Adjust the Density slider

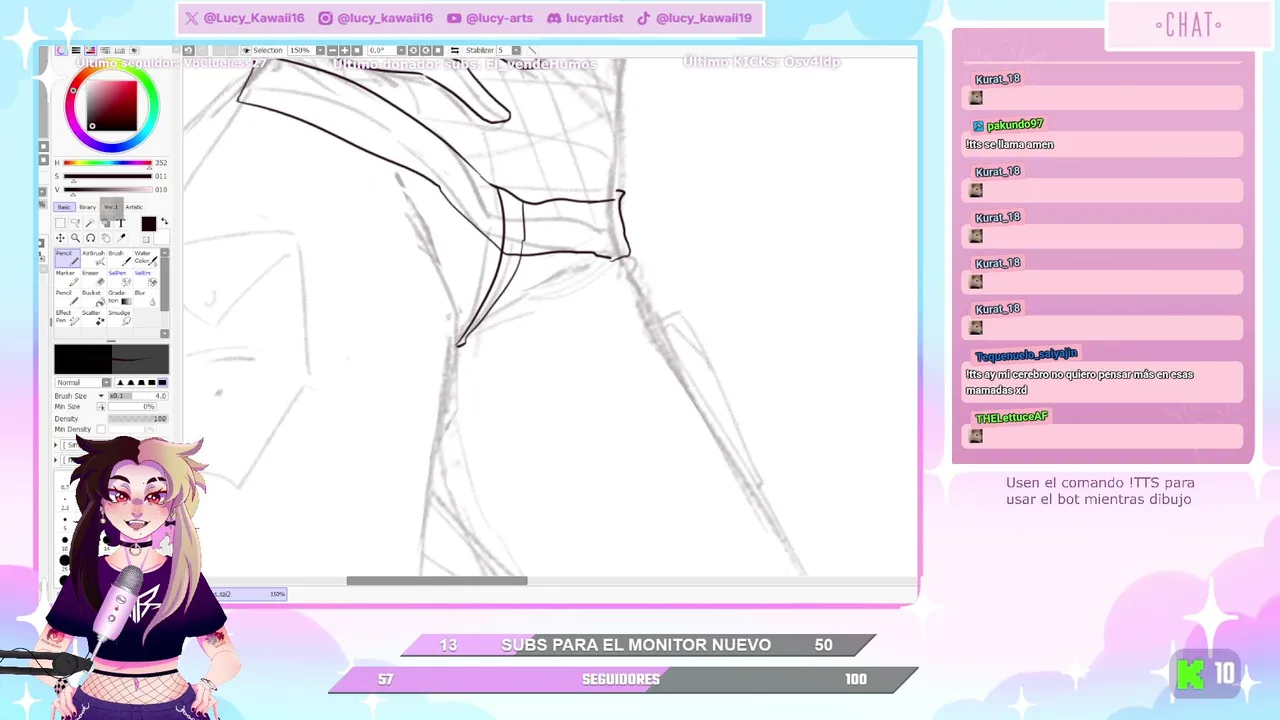click(138, 419)
